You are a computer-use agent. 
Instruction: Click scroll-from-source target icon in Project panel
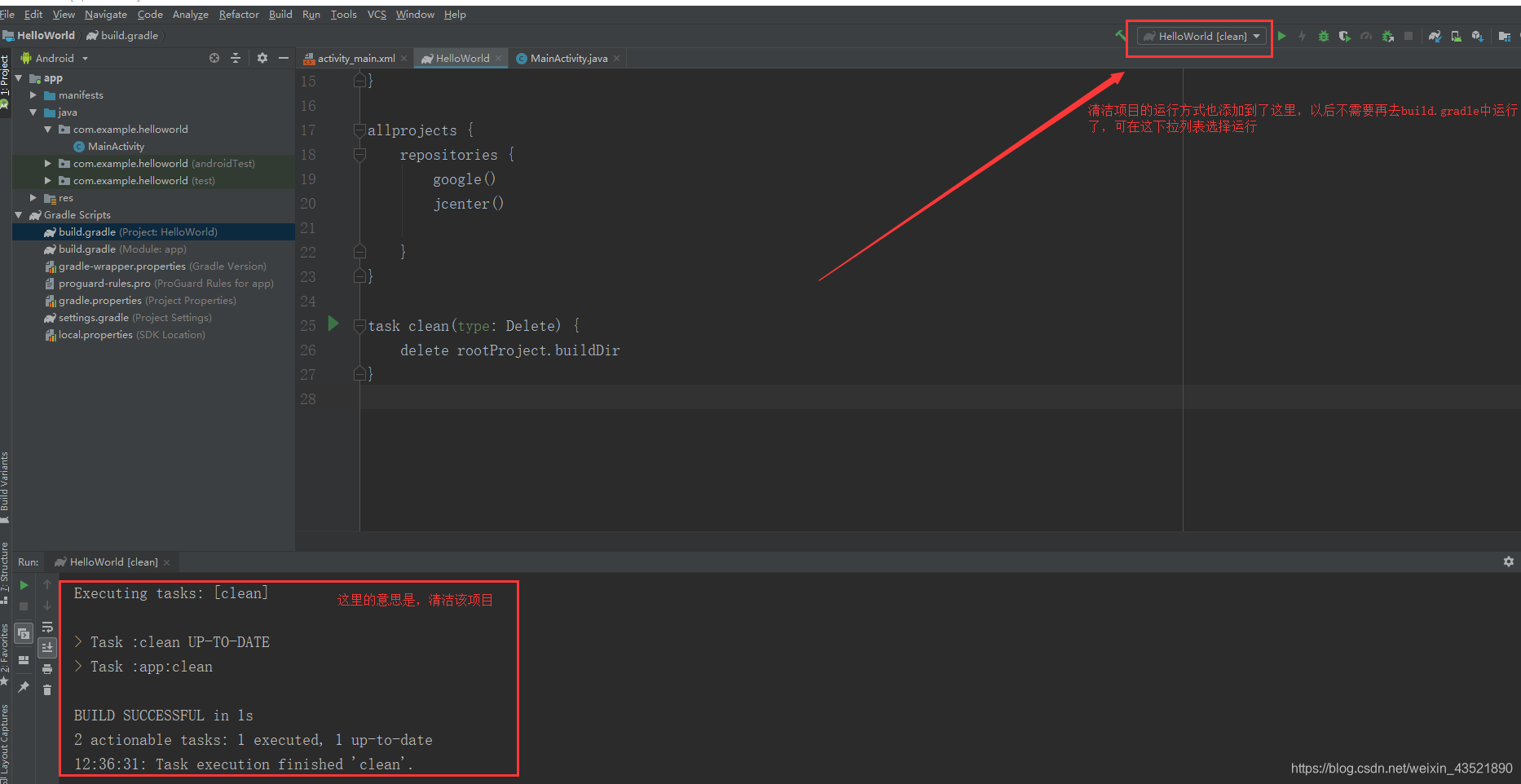coord(214,58)
